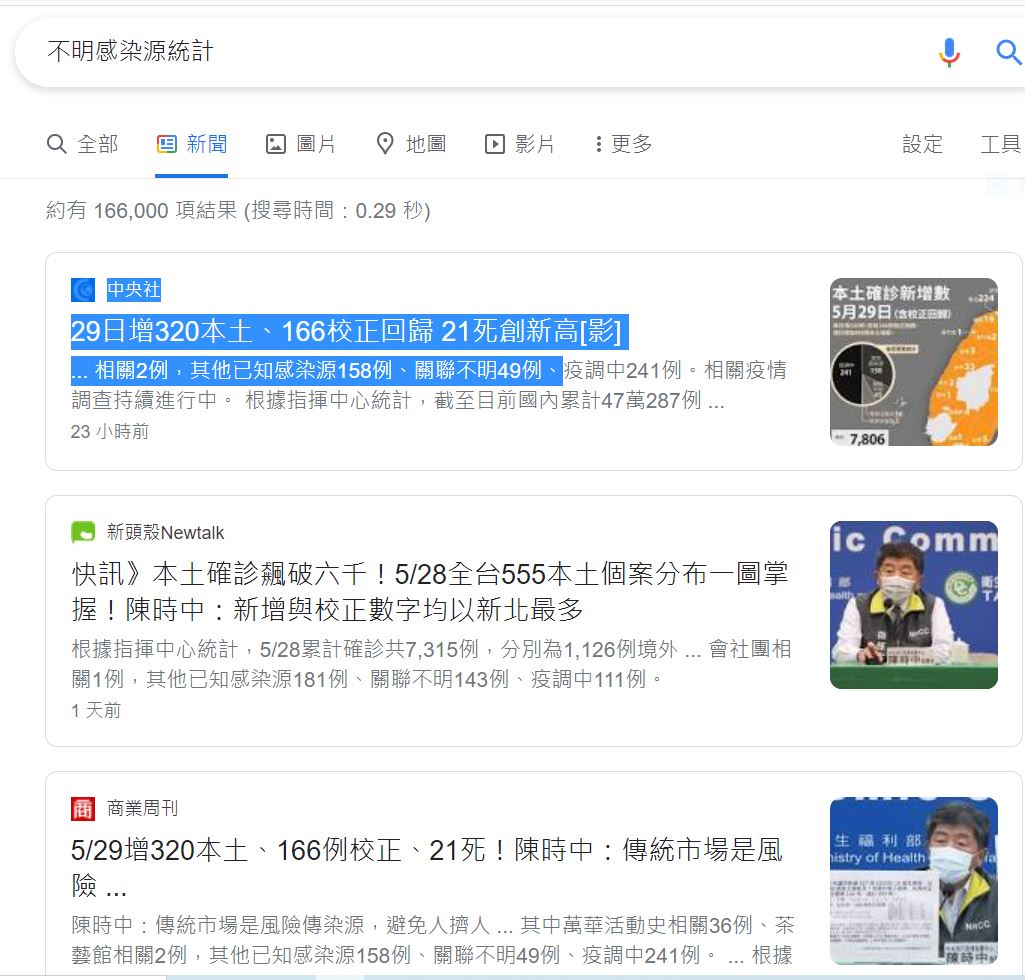Click the green Newtalk source logo
Screen dimensions: 1025x980
point(83,532)
